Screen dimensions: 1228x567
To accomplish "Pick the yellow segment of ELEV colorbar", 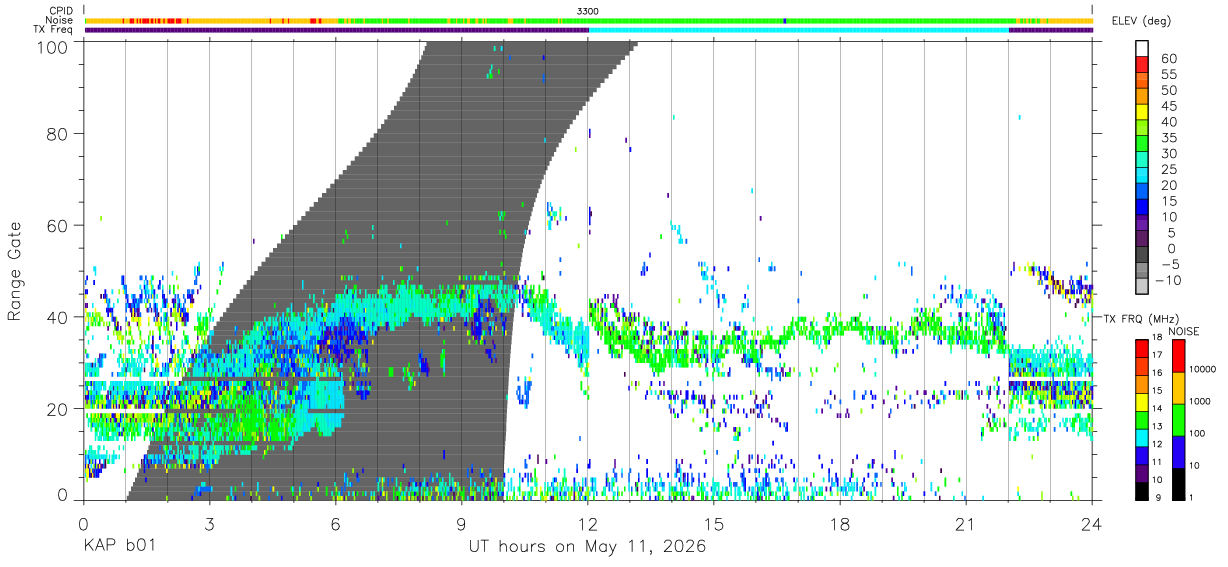I will click(1142, 111).
